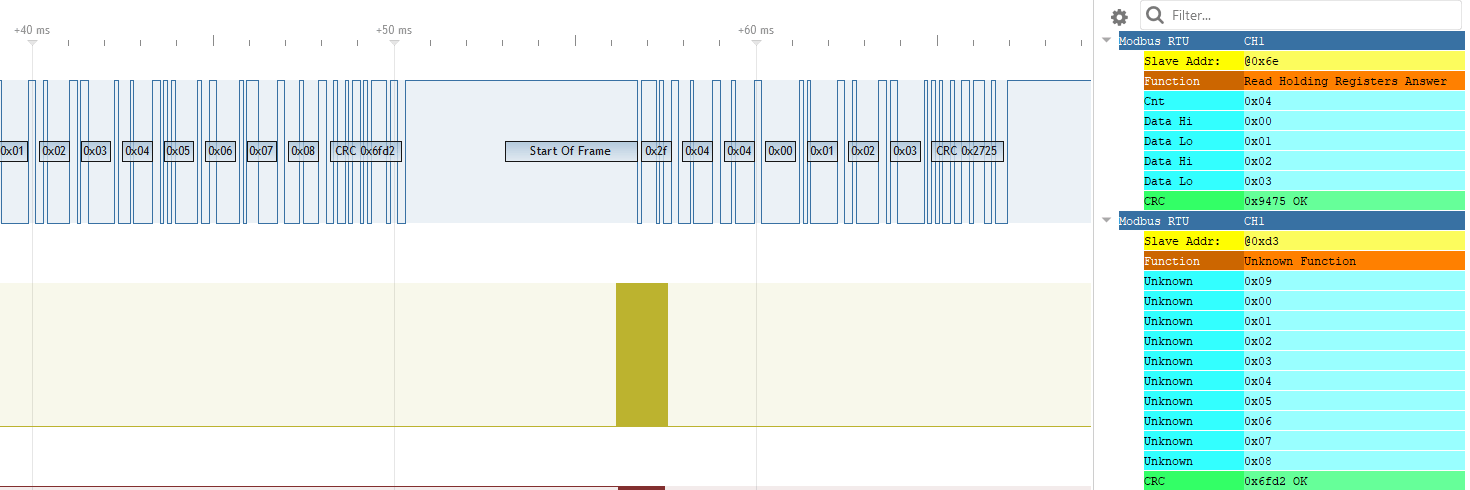1470x490 pixels.
Task: Open the decoder settings gear icon
Action: [x=1119, y=17]
